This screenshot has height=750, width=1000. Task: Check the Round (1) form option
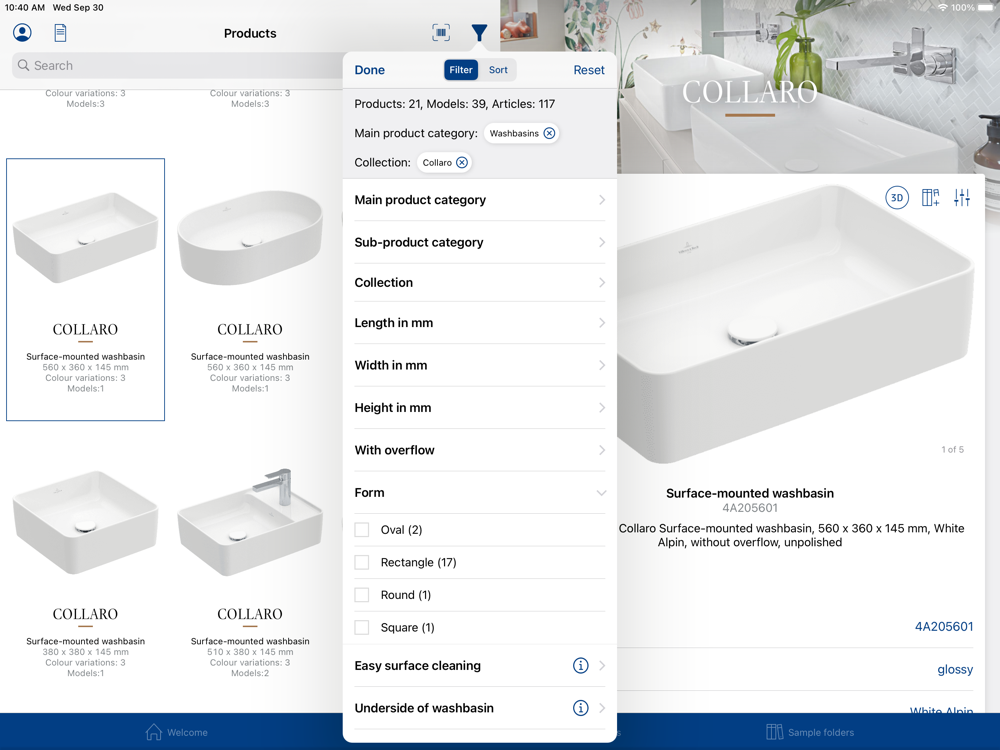tap(362, 595)
